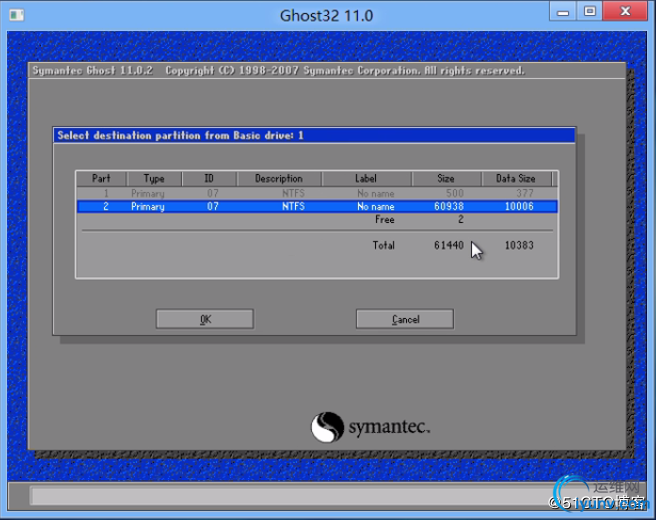Click the Total size 61440 value

point(449,245)
